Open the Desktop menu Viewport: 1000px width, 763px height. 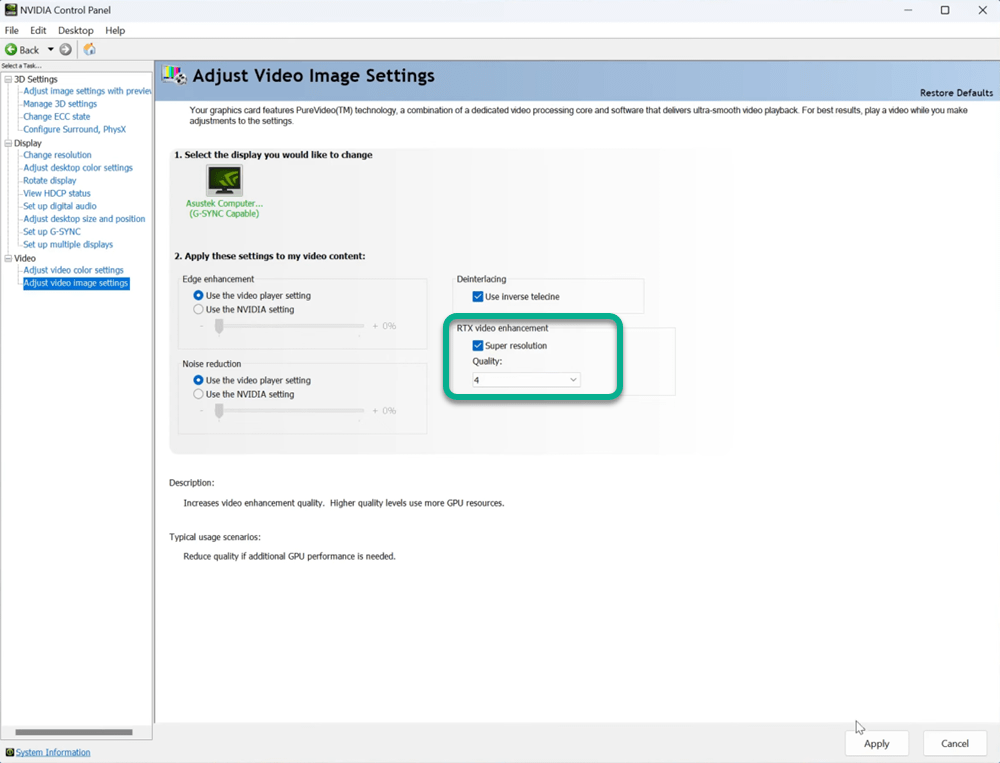click(x=75, y=30)
